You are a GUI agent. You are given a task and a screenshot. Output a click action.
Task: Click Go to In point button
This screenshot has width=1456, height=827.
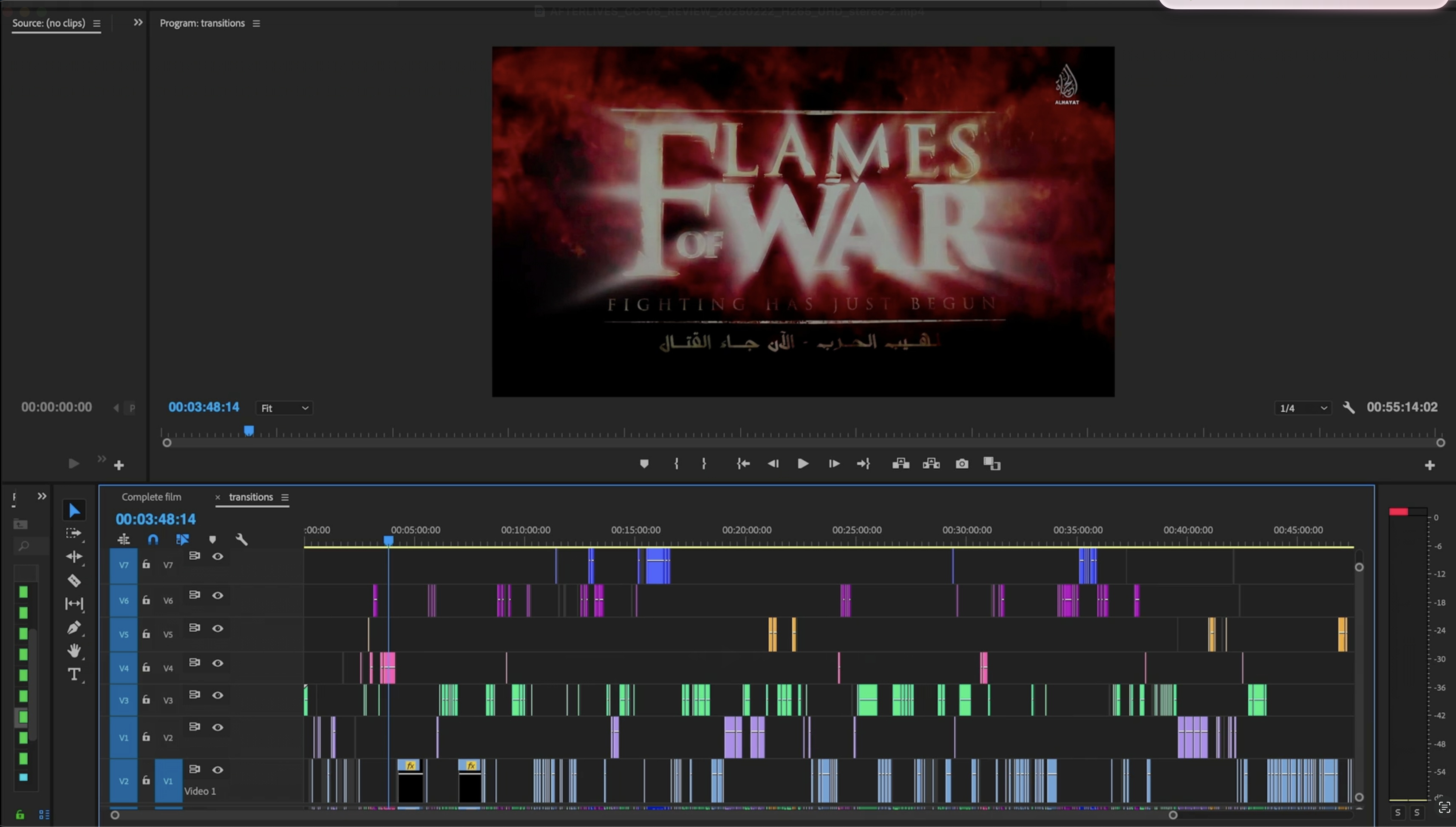[743, 464]
